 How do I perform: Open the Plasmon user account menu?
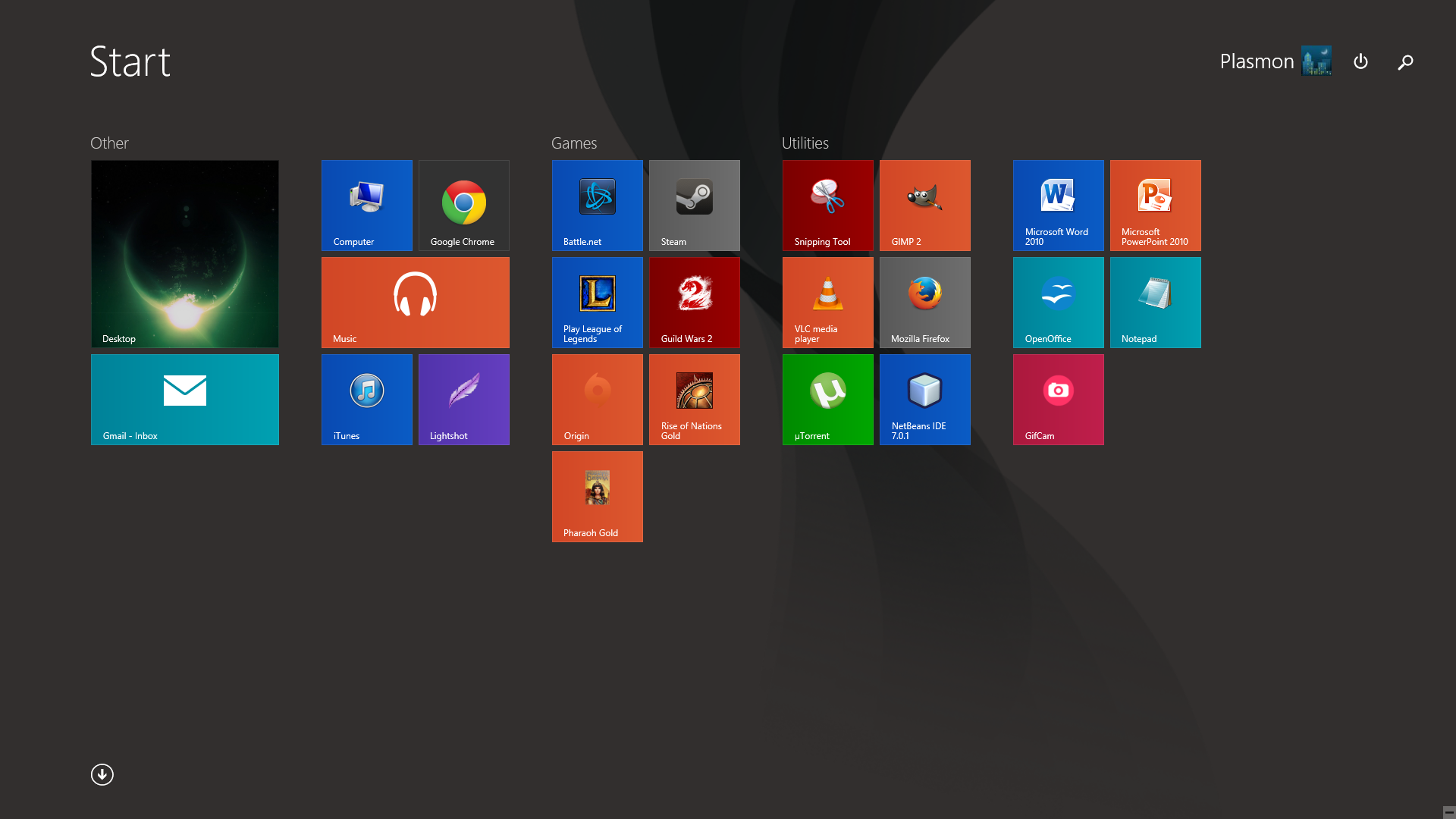[x=1275, y=61]
